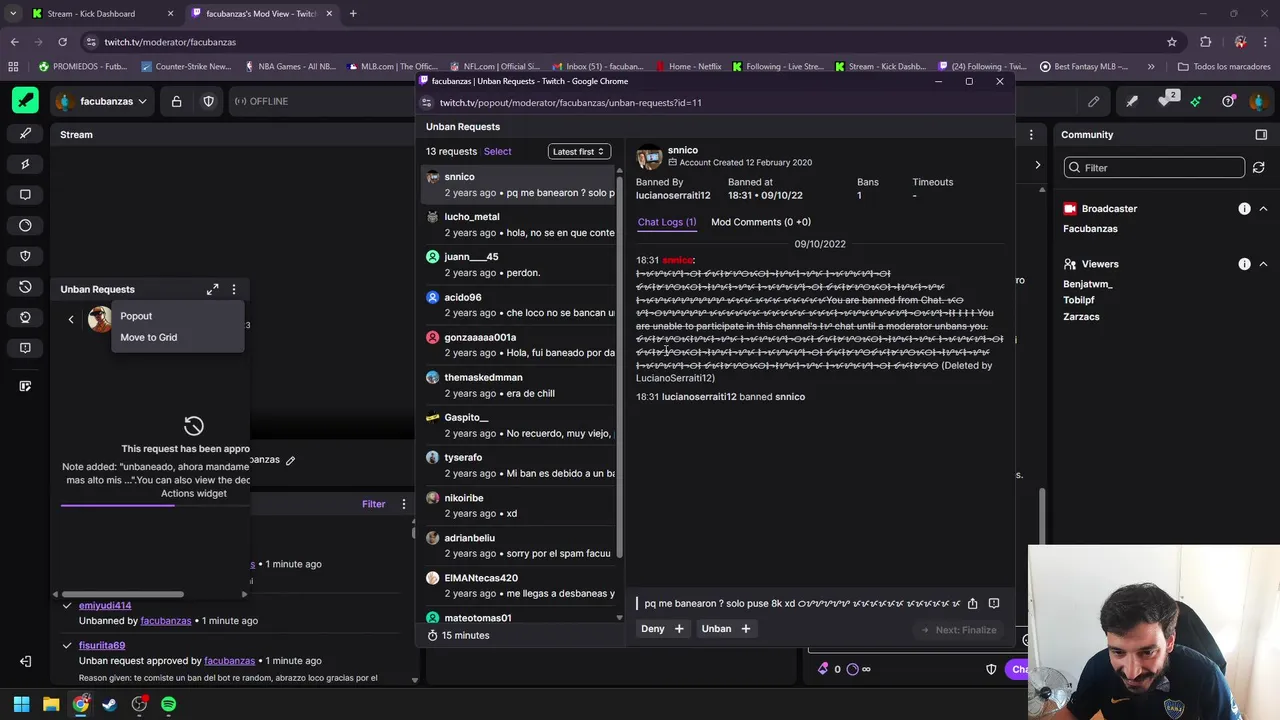
Task: Click the green sword Mod View logo
Action: point(25,101)
